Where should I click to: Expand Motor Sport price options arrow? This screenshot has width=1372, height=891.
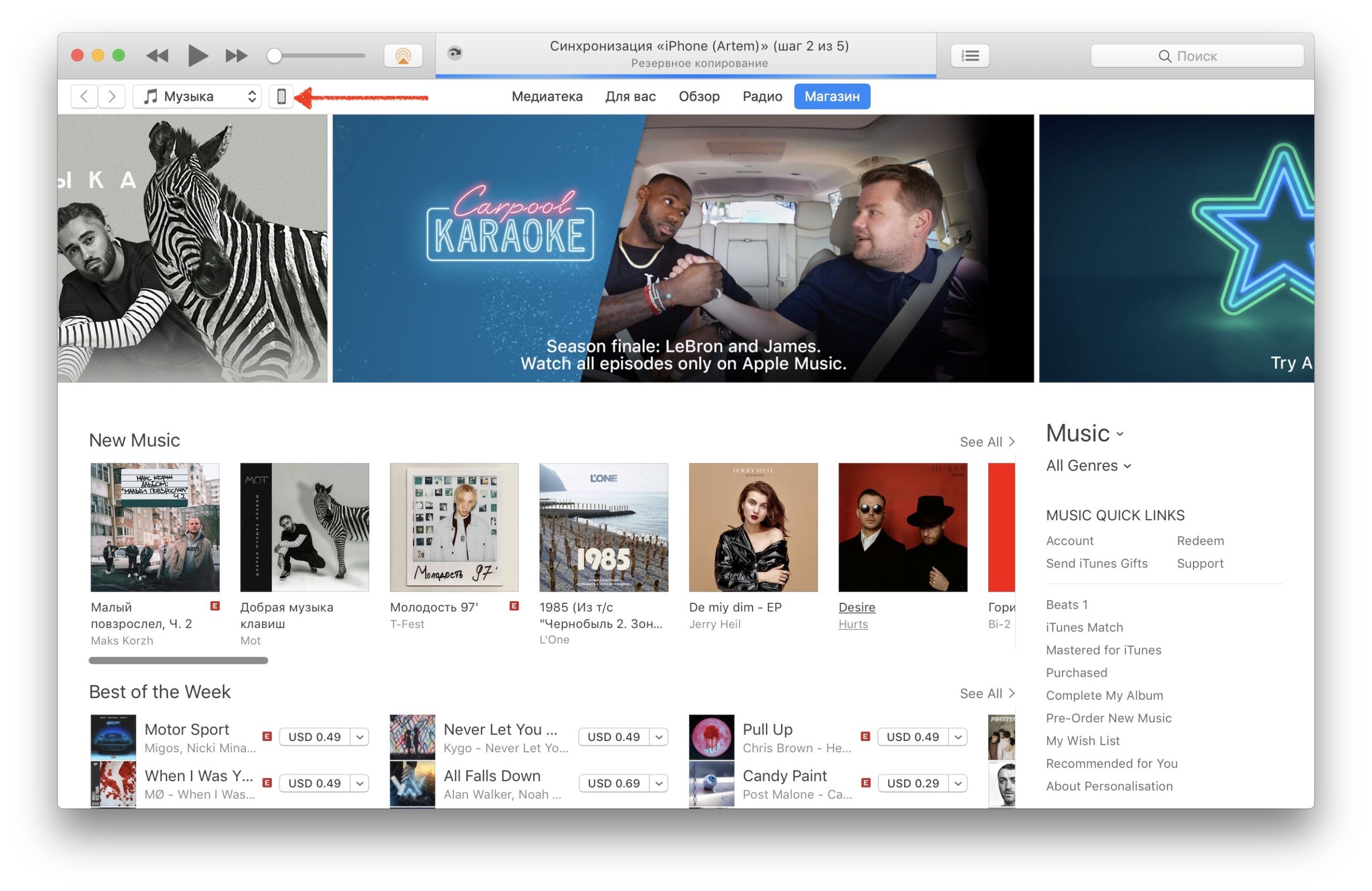point(360,737)
